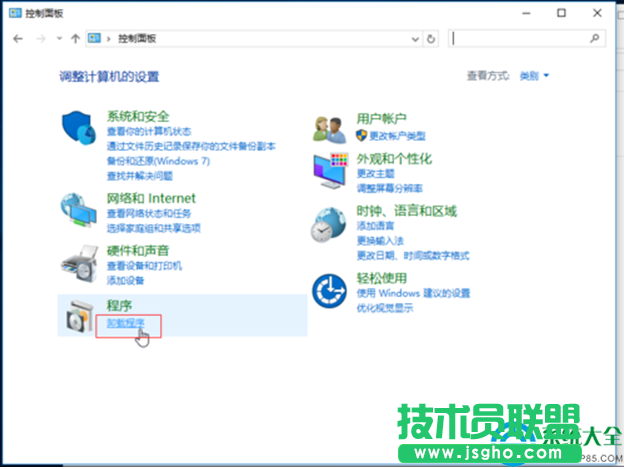625x469 pixels.
Task: Click 更改日期、时间或数字格式 link
Action: [x=413, y=255]
